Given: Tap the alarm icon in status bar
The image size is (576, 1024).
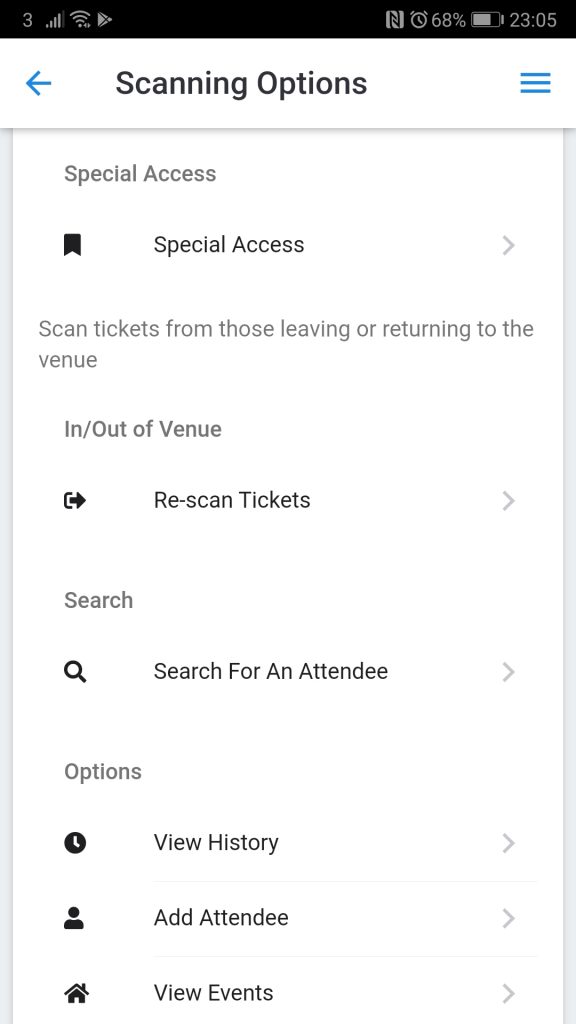Looking at the screenshot, I should (x=419, y=20).
